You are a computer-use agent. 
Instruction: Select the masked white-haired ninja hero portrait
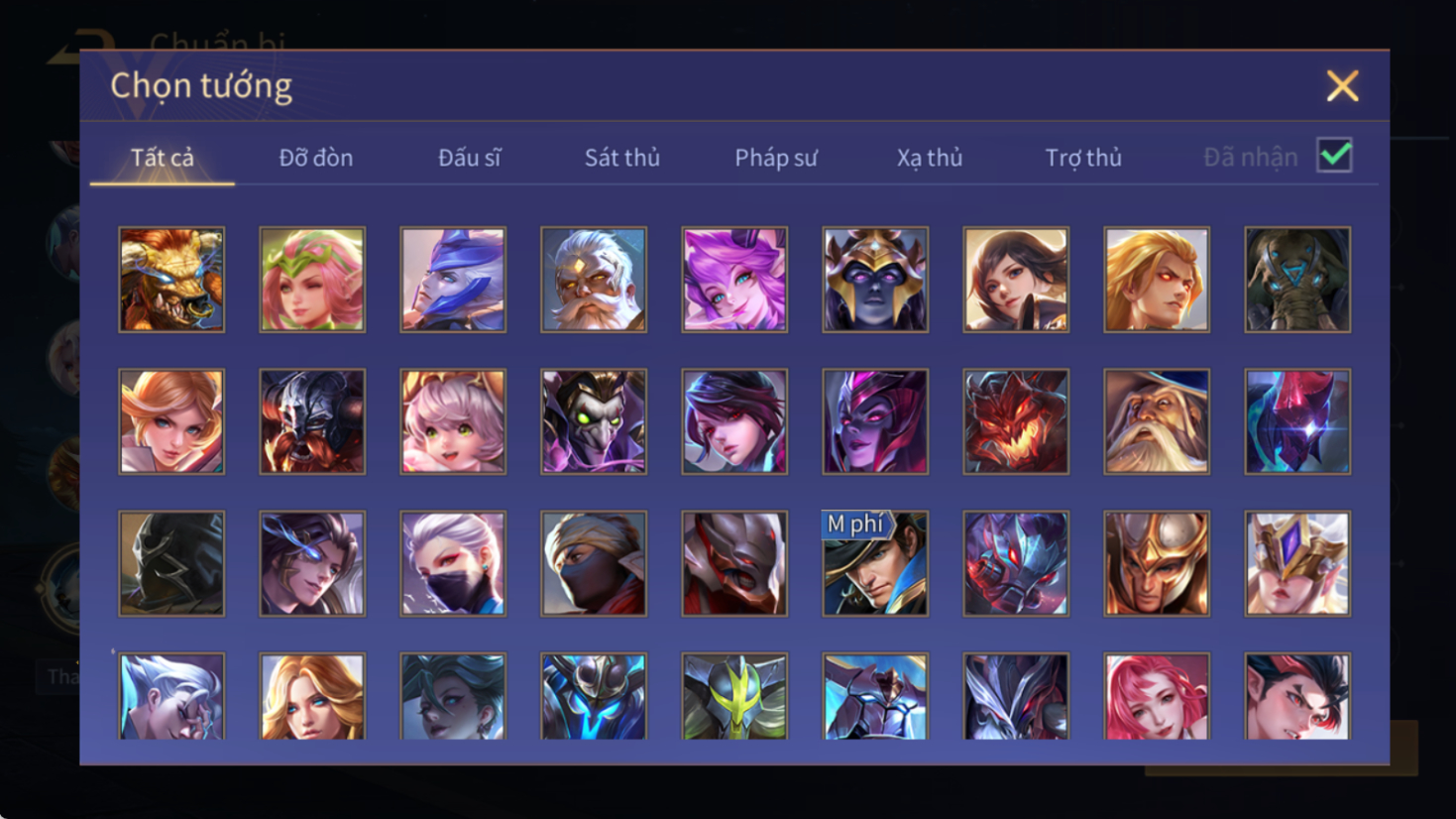click(x=453, y=563)
